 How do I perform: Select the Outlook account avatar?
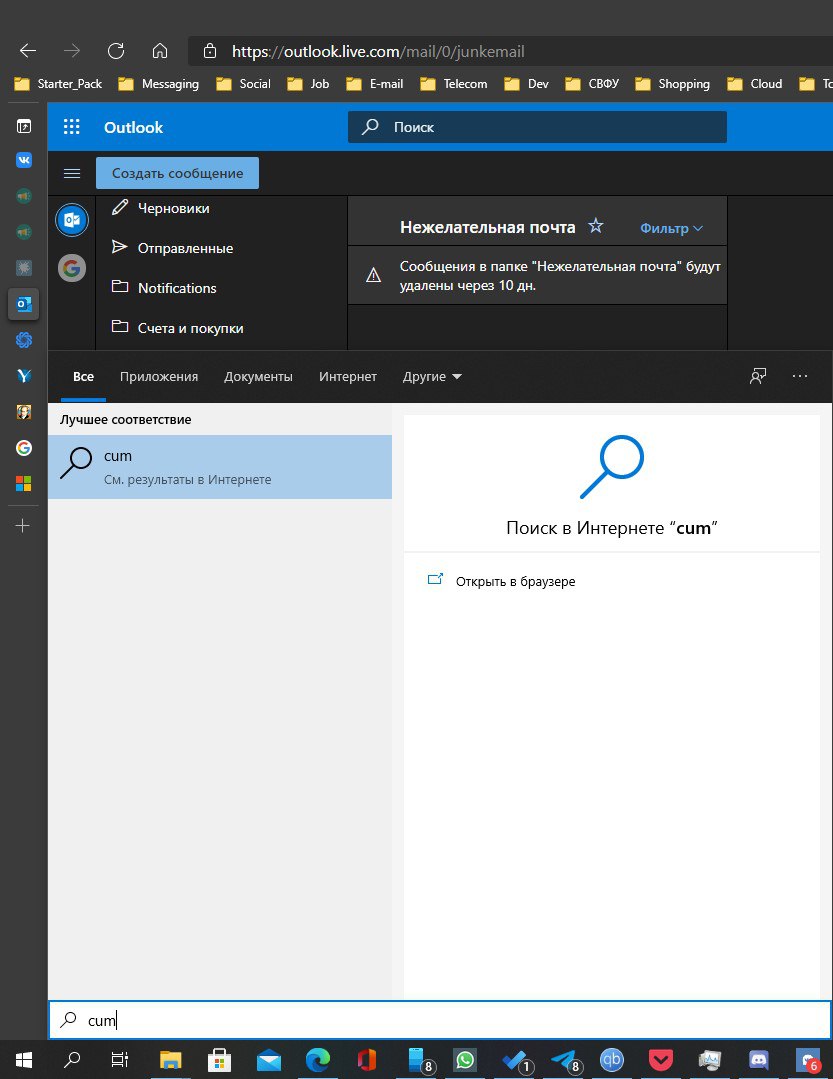coord(72,220)
